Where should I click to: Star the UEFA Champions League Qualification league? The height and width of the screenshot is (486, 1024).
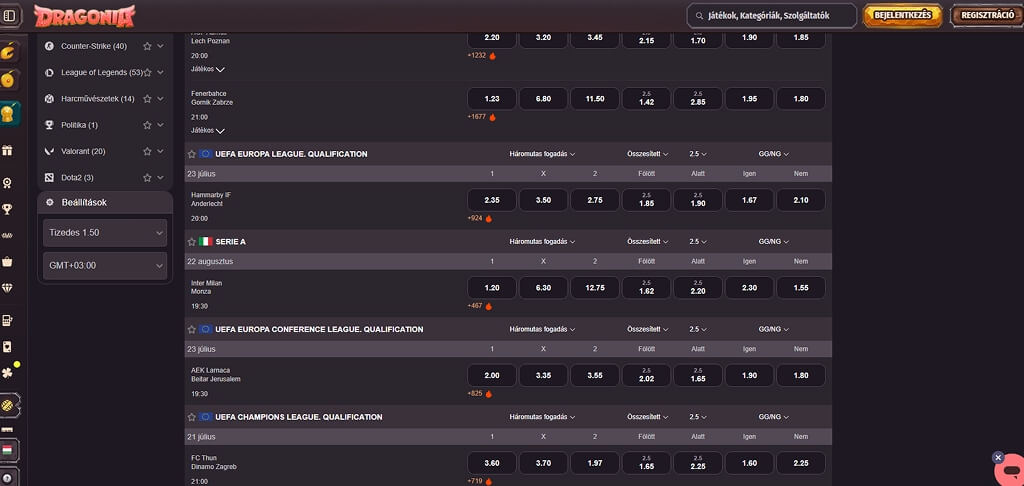(x=191, y=417)
